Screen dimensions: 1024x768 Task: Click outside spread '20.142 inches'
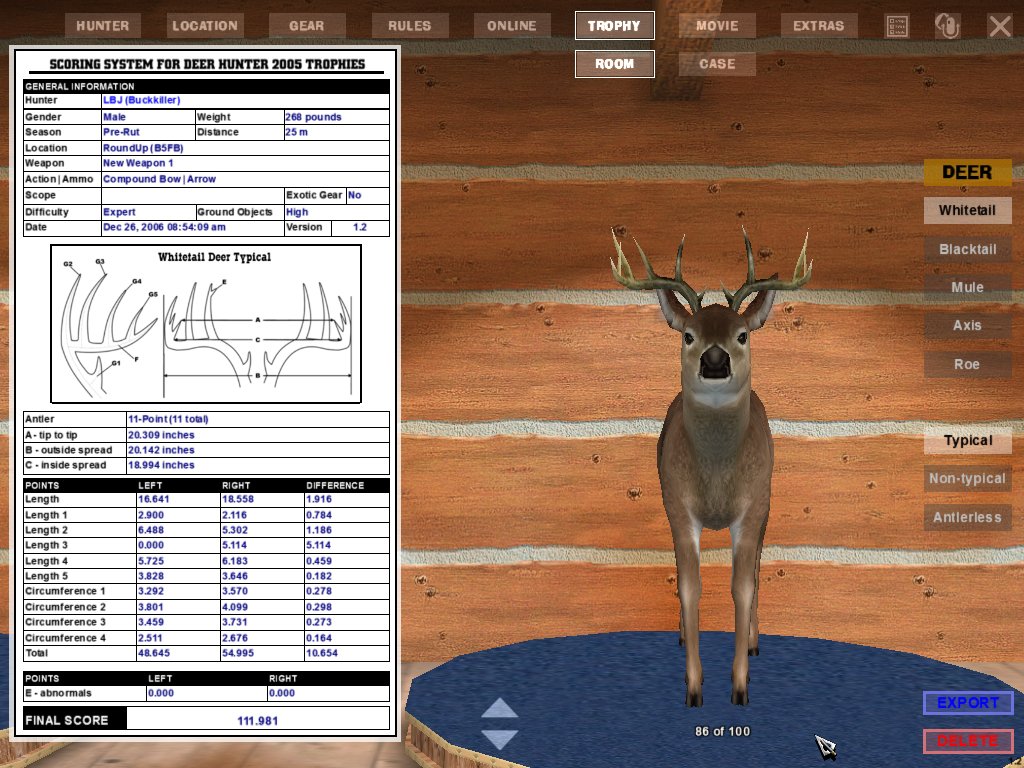point(161,450)
